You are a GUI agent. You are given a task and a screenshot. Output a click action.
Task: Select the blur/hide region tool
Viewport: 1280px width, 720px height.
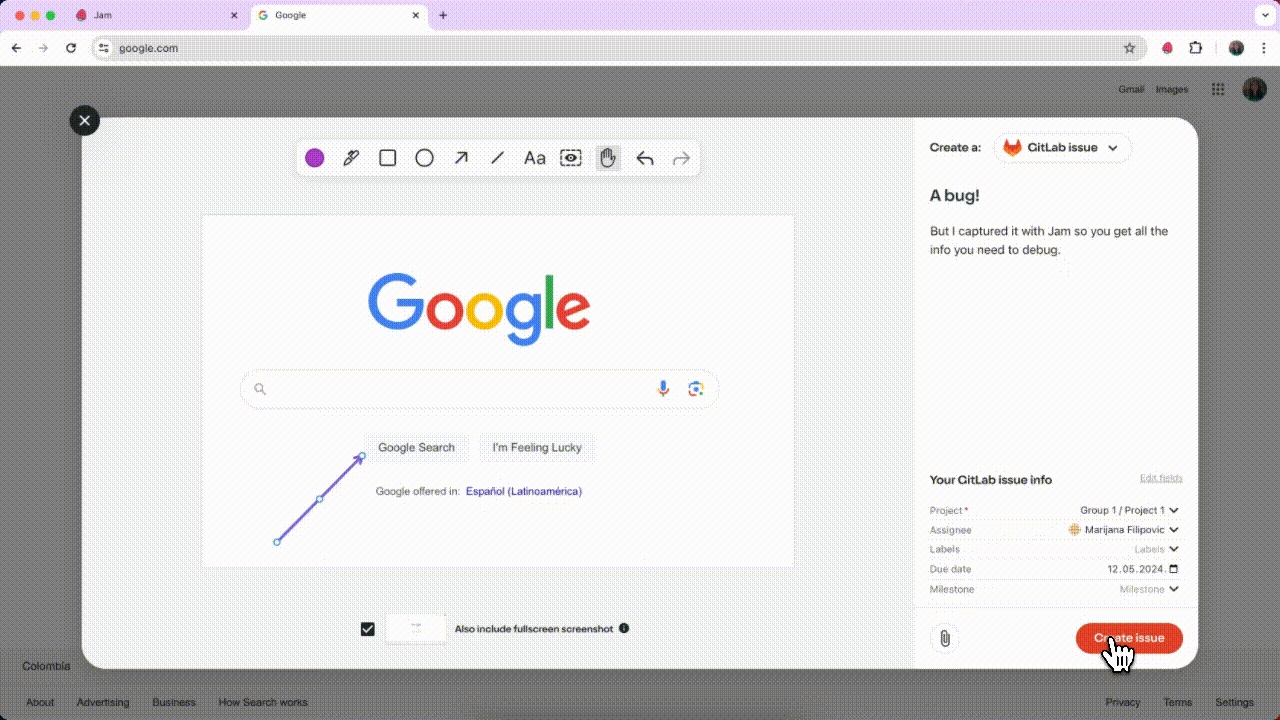tap(571, 158)
